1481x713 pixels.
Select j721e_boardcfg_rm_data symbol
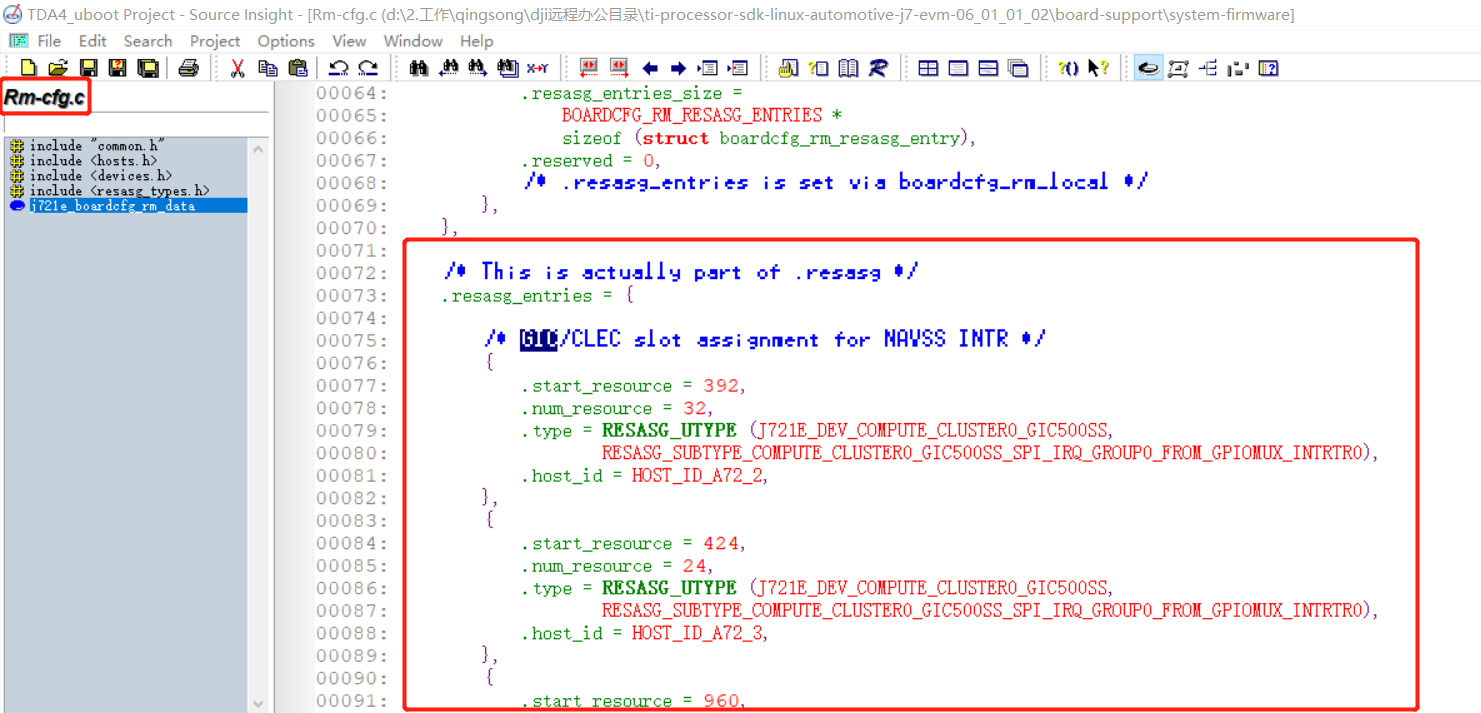(x=110, y=205)
